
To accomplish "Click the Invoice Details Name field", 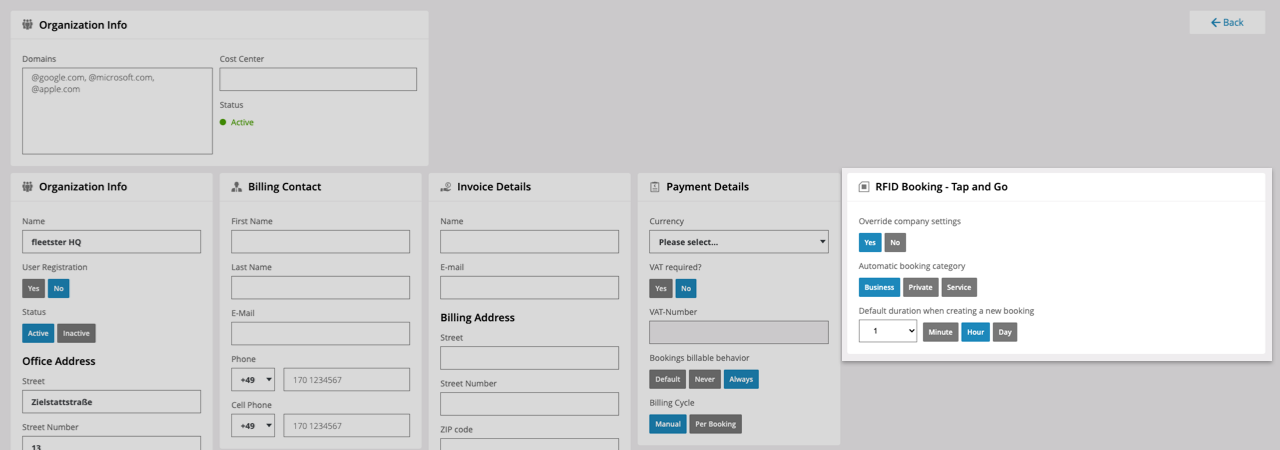I will coord(529,242).
